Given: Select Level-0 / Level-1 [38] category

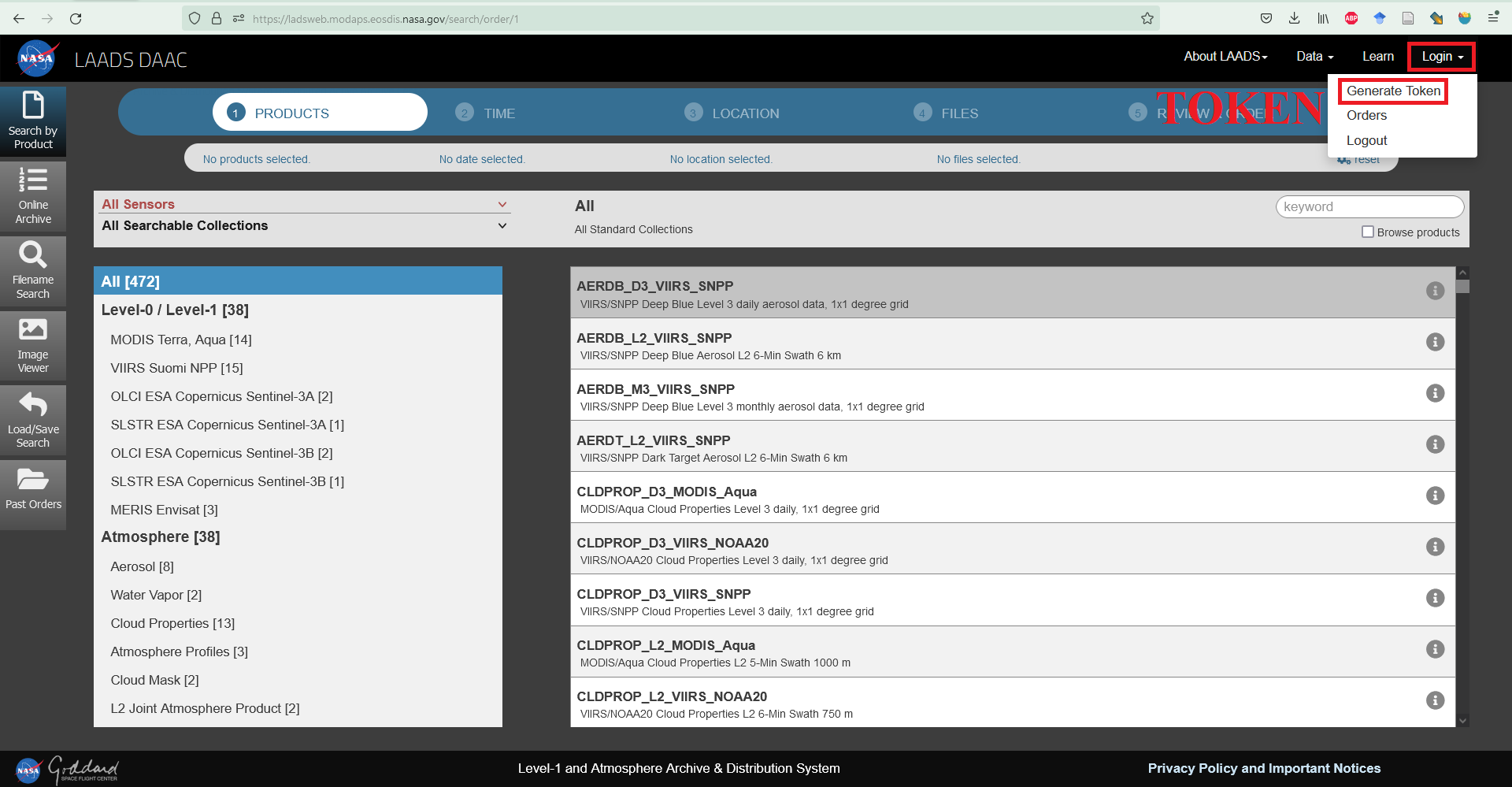Looking at the screenshot, I should coord(175,310).
